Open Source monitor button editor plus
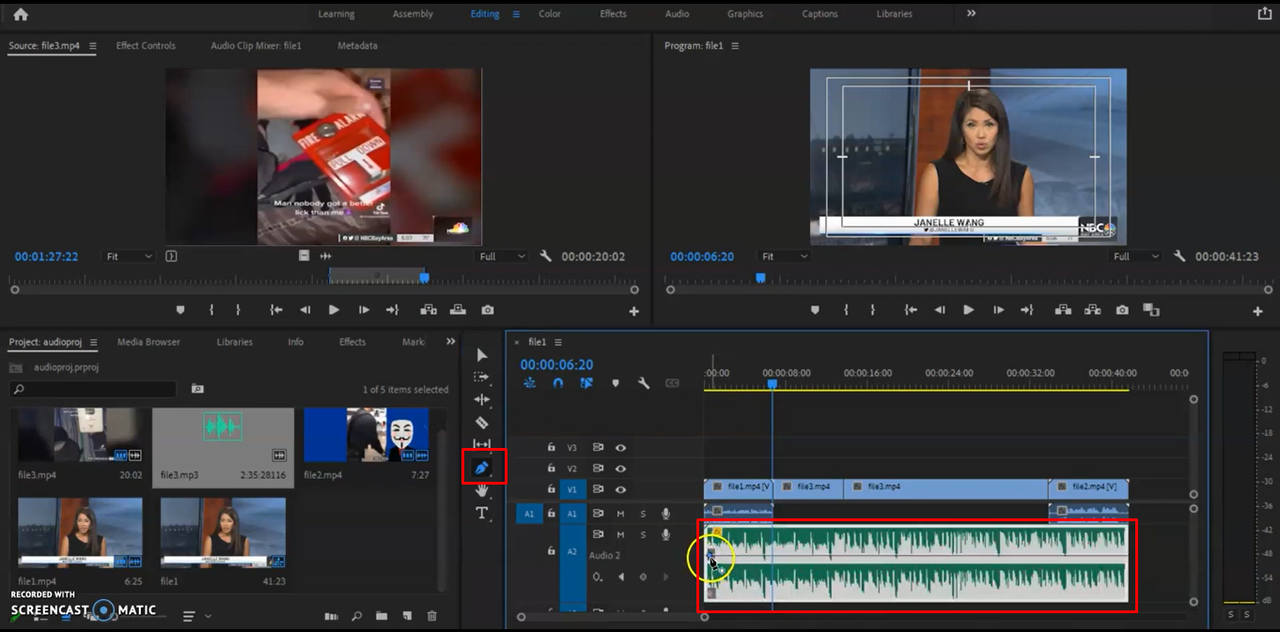Screen dimensions: 1280x632 [x=634, y=312]
